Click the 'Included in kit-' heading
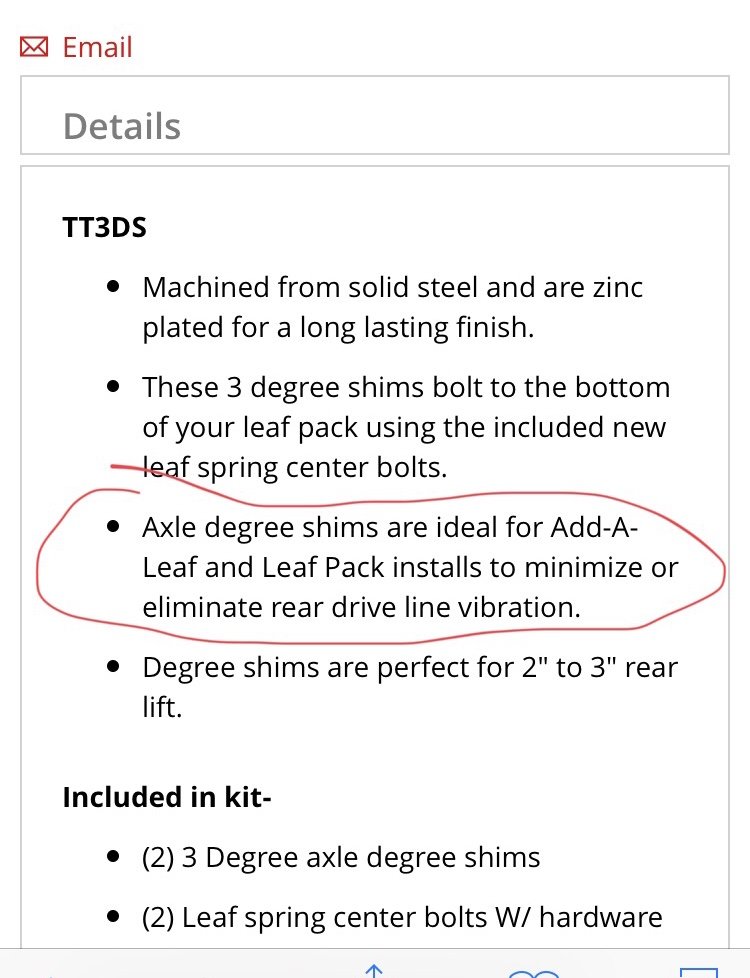This screenshot has width=750, height=978. click(x=167, y=797)
